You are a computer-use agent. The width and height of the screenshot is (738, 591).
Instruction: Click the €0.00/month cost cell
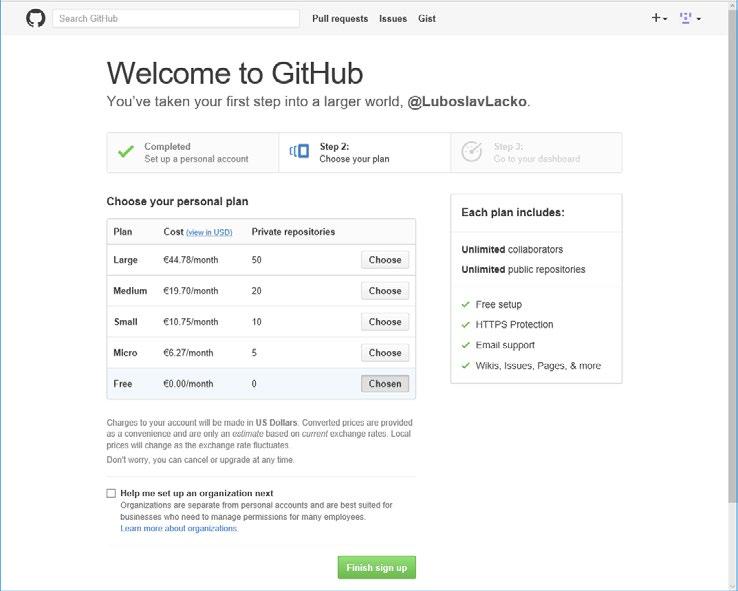188,384
